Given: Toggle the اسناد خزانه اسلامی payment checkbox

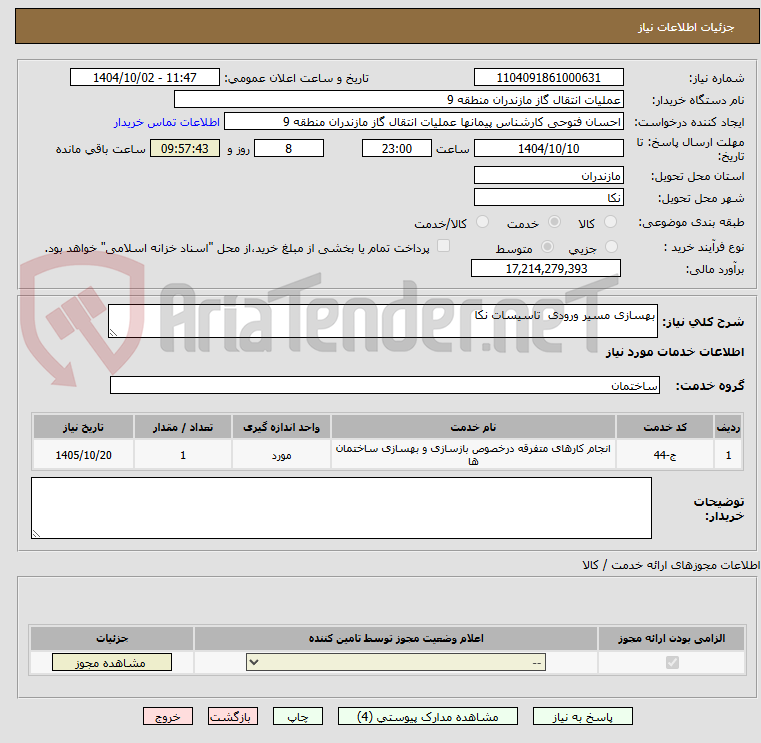Looking at the screenshot, I should (x=443, y=246).
